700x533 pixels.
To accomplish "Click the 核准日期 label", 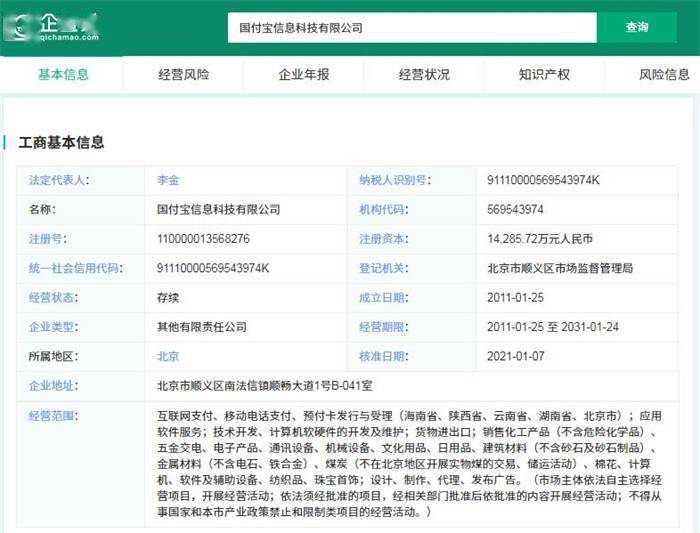I will point(383,356).
